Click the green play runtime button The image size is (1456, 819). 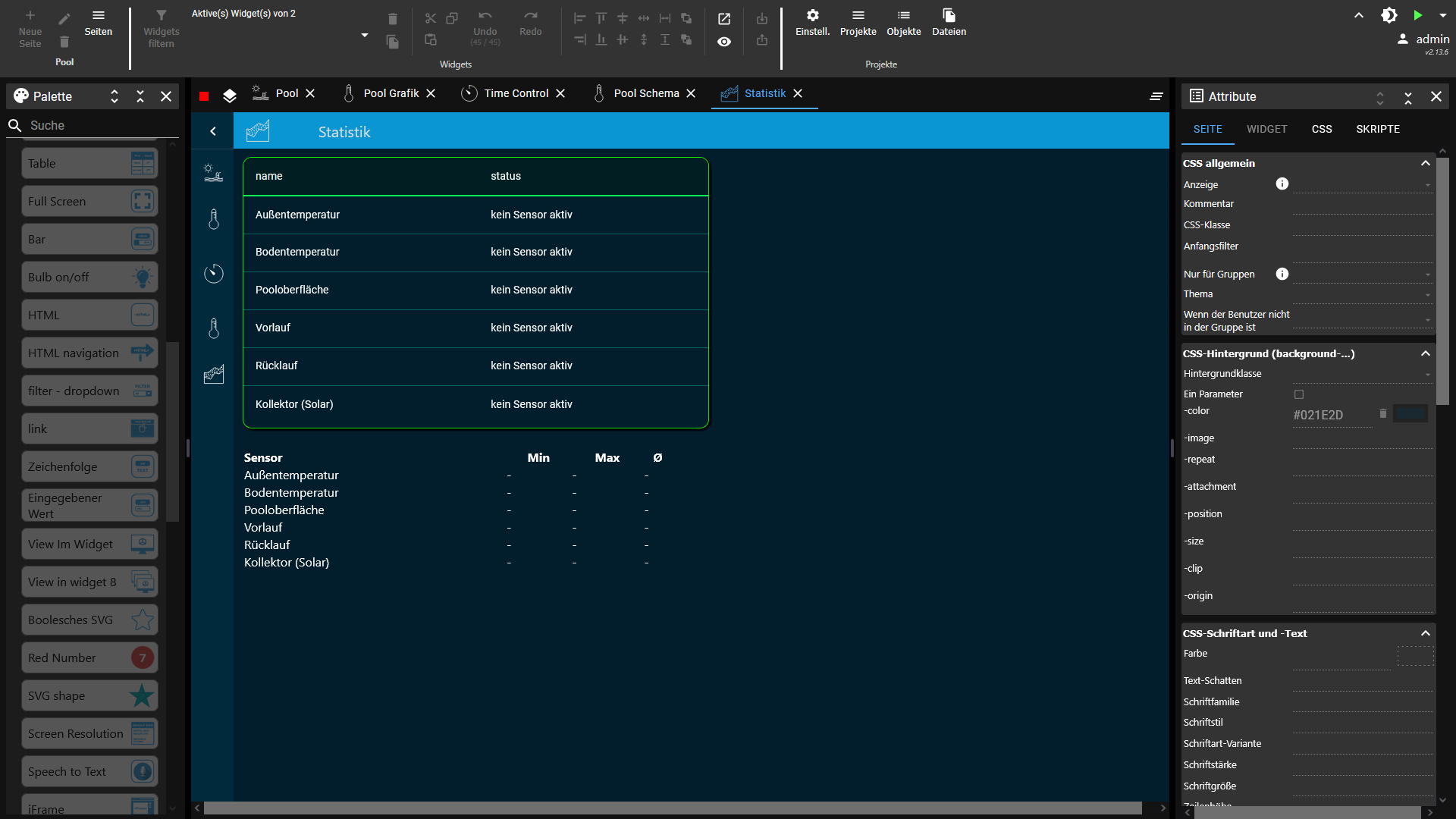pyautogui.click(x=1417, y=15)
